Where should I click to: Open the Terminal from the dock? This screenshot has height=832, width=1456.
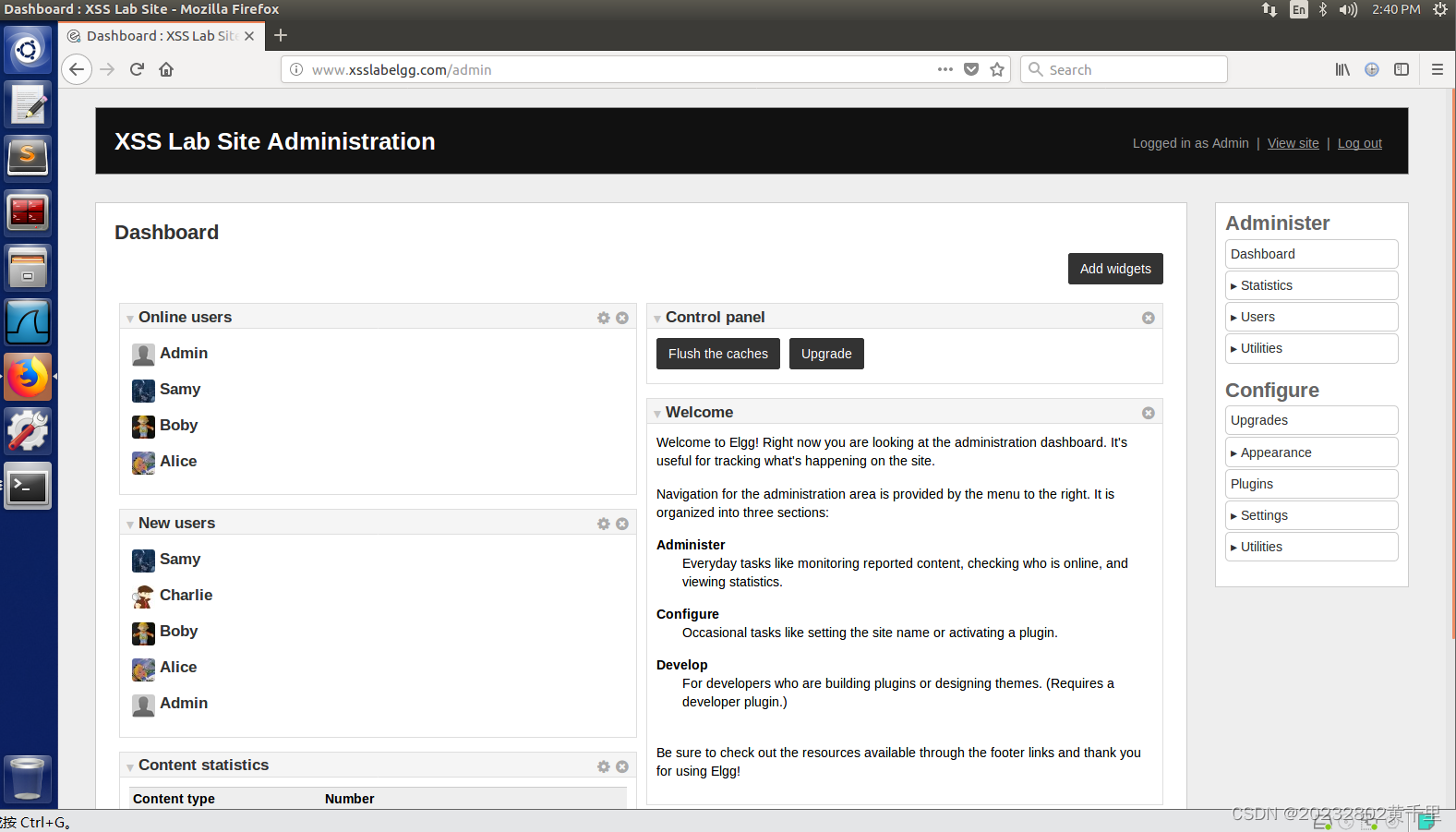pos(28,486)
